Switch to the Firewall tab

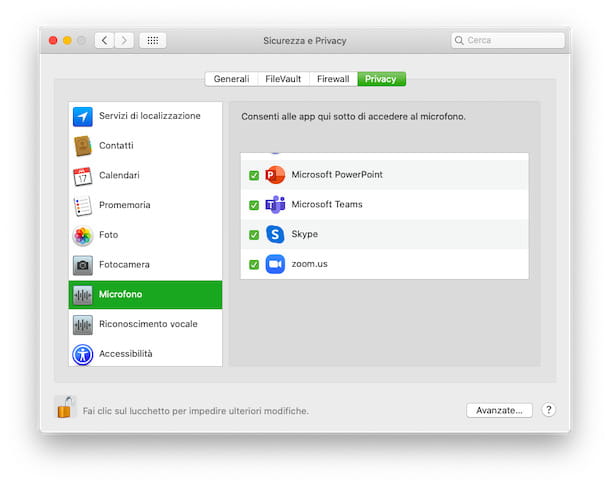click(x=333, y=79)
